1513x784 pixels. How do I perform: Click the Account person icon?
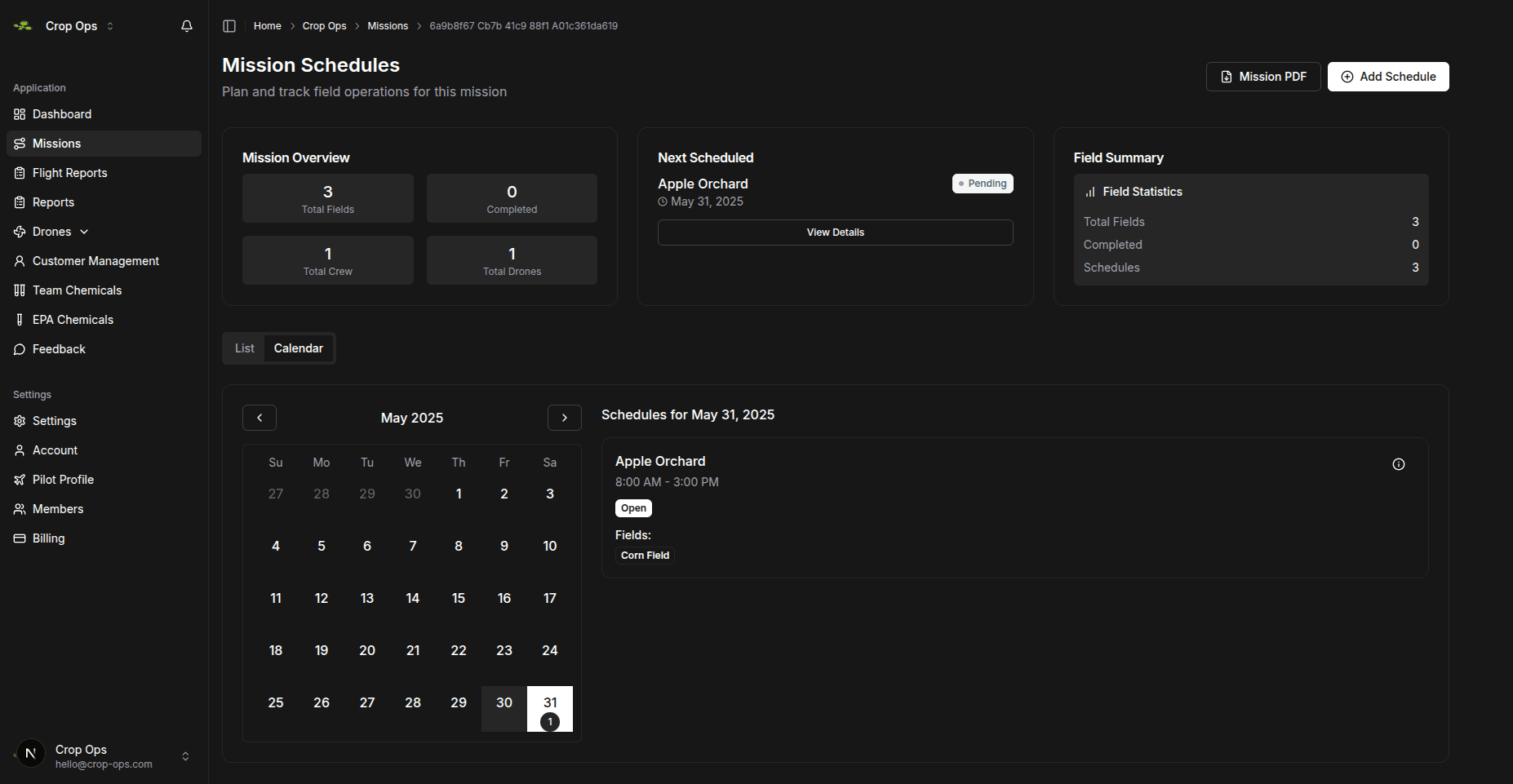point(20,450)
